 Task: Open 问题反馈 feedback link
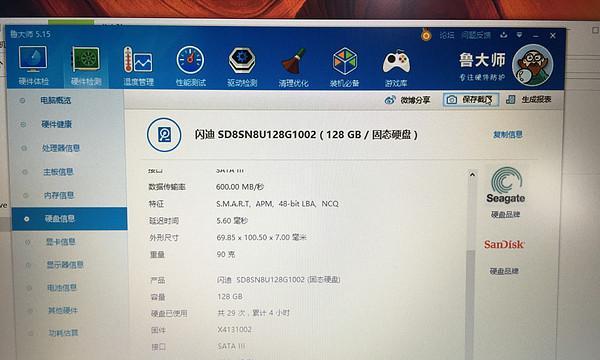pyautogui.click(x=476, y=35)
